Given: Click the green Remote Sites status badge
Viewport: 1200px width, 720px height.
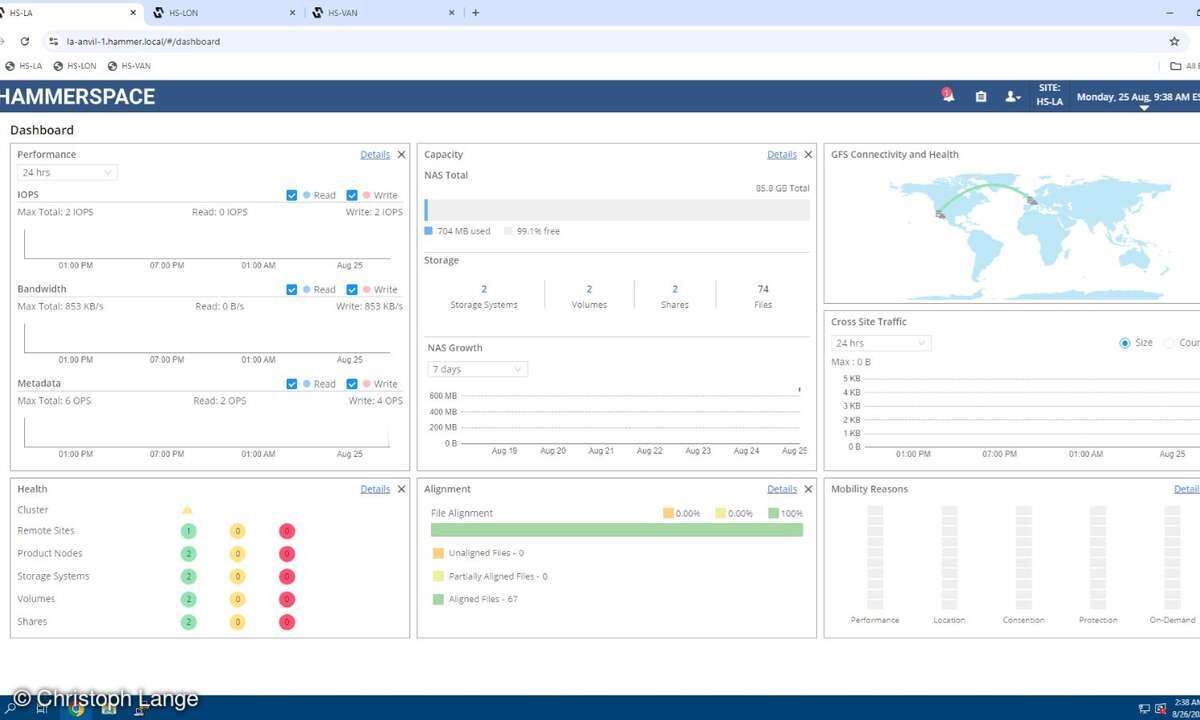Looking at the screenshot, I should point(188,531).
